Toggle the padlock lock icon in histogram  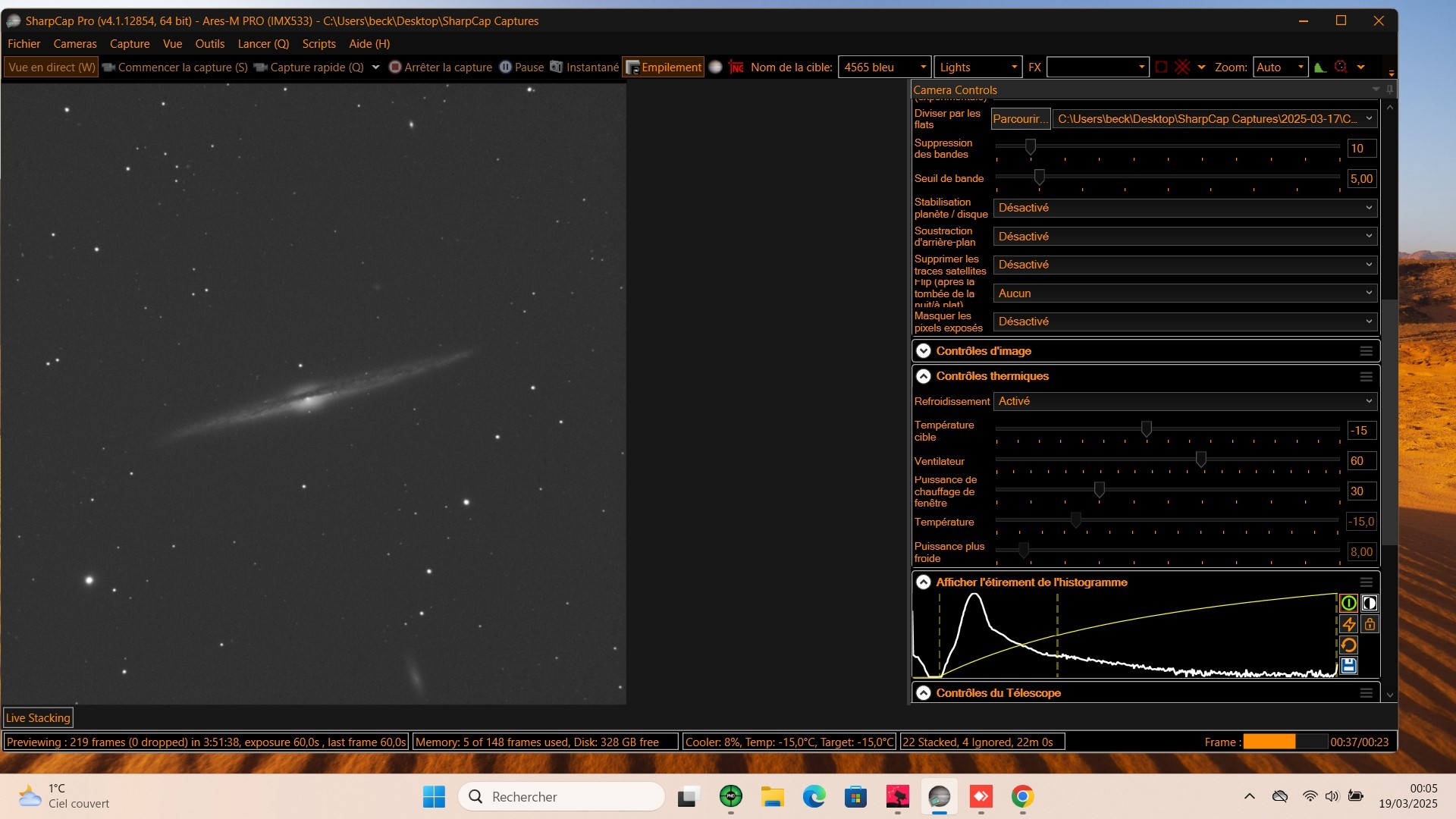click(x=1369, y=624)
